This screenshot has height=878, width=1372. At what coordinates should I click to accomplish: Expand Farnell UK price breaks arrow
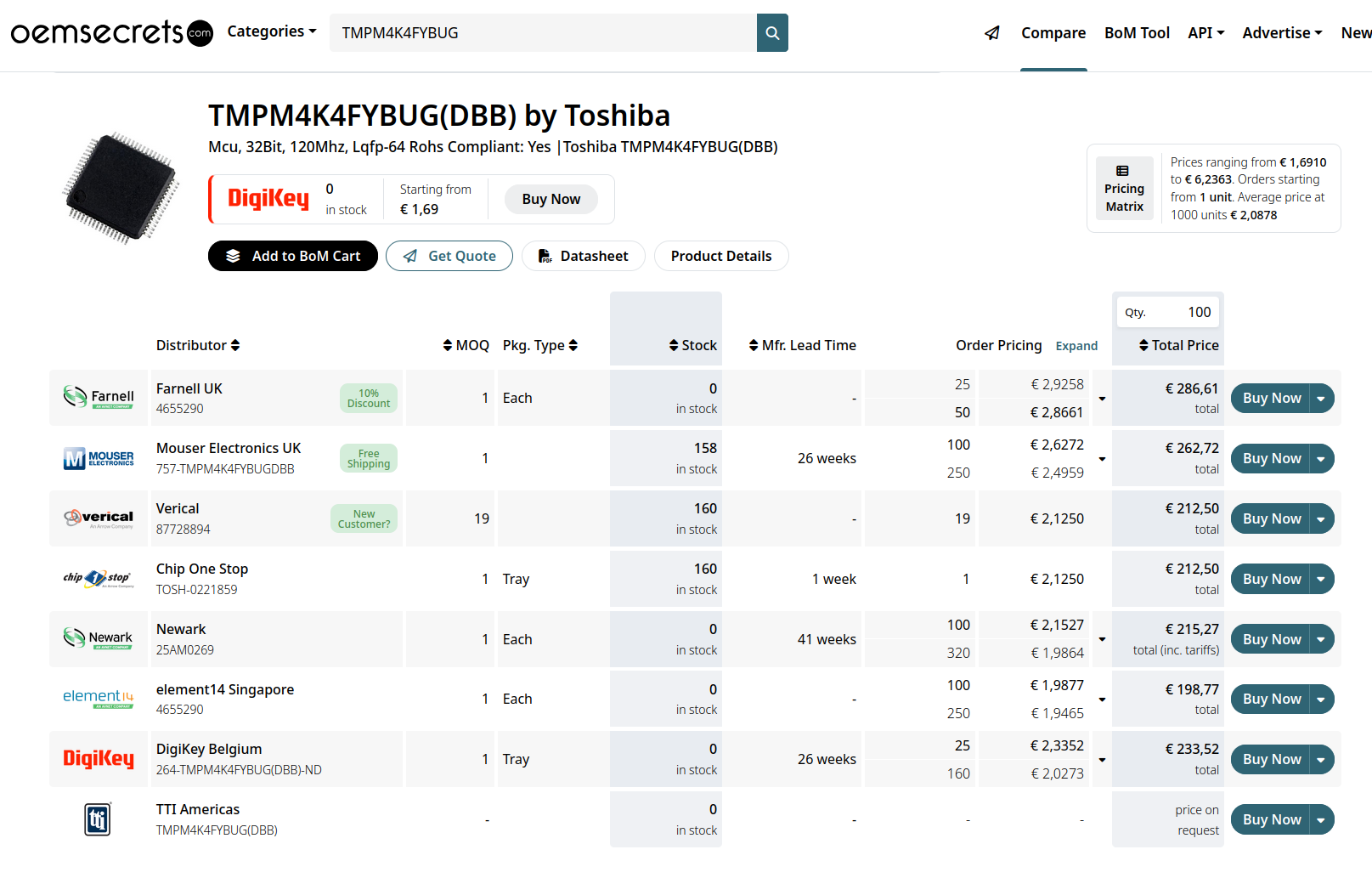coord(1102,399)
